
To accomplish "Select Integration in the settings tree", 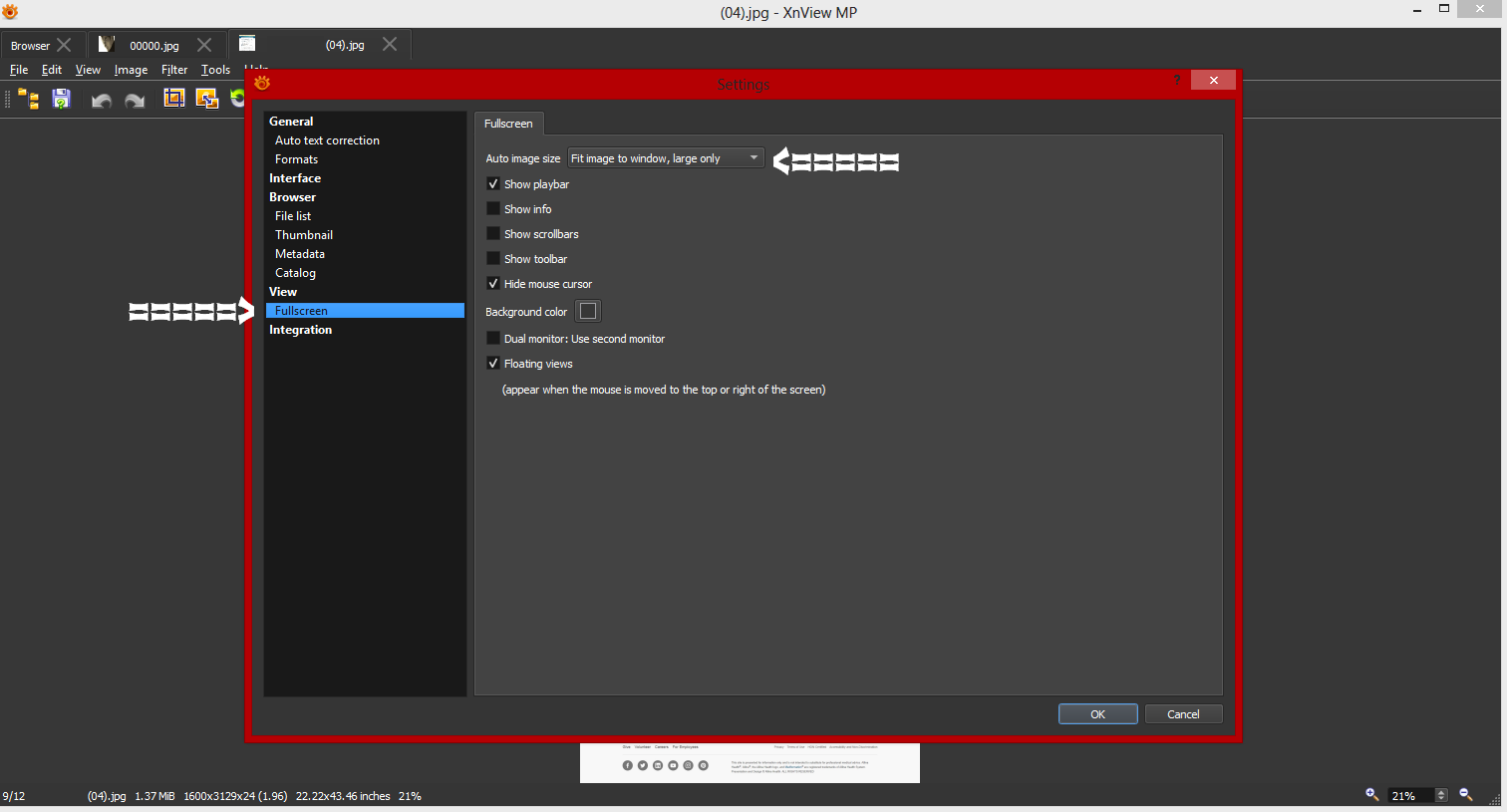I will (300, 330).
